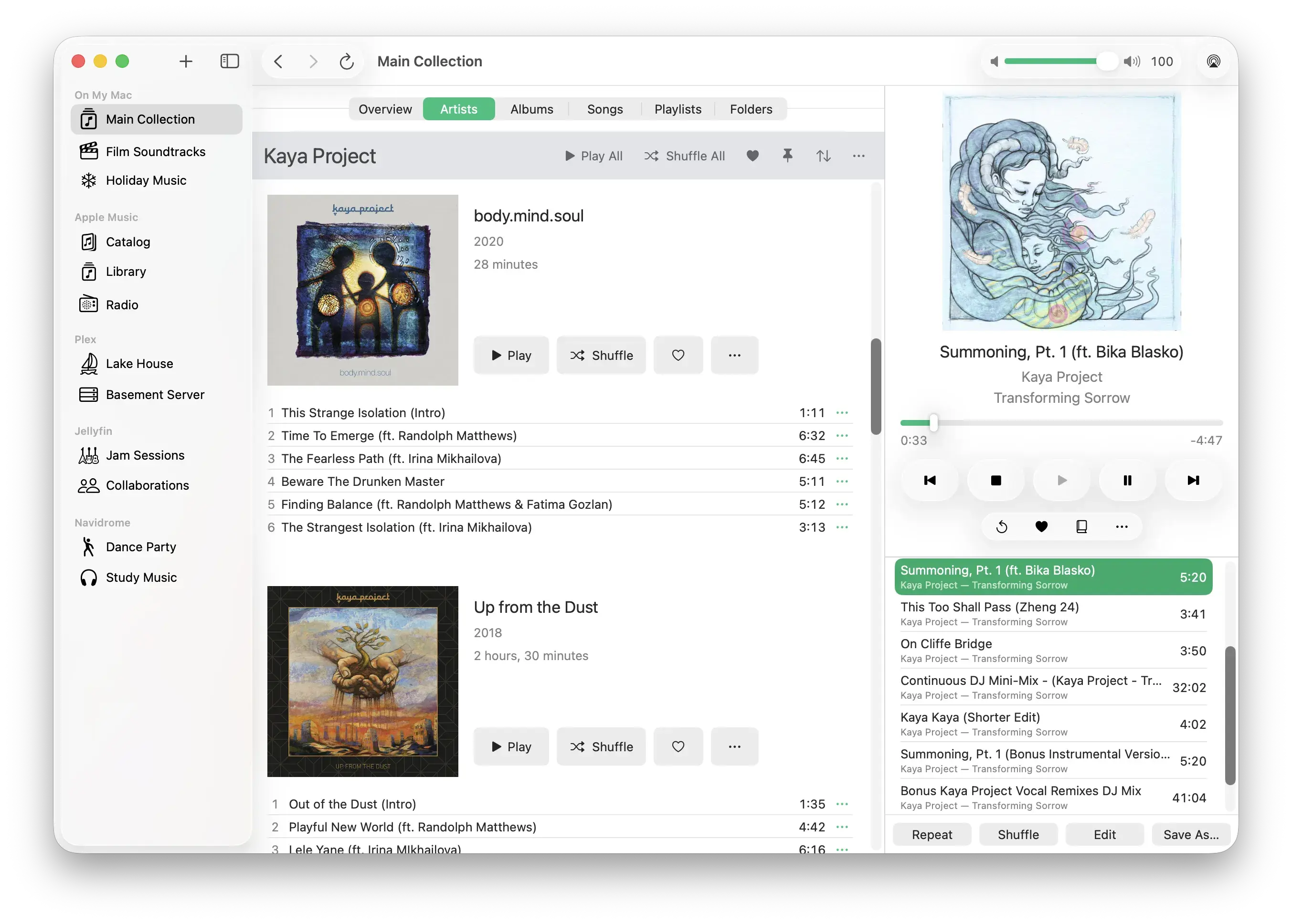Open options for This Strange Isolation (Intro)
The width and height of the screenshot is (1292, 924).
click(x=842, y=412)
